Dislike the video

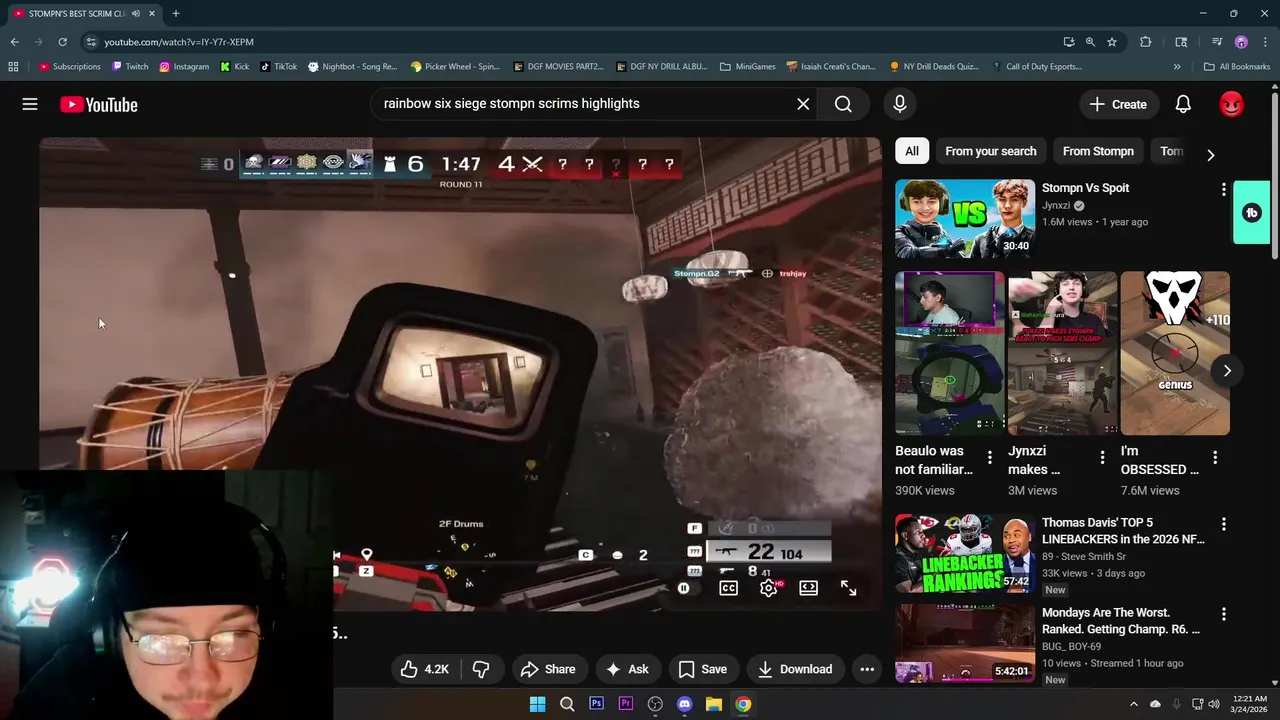[x=481, y=669]
